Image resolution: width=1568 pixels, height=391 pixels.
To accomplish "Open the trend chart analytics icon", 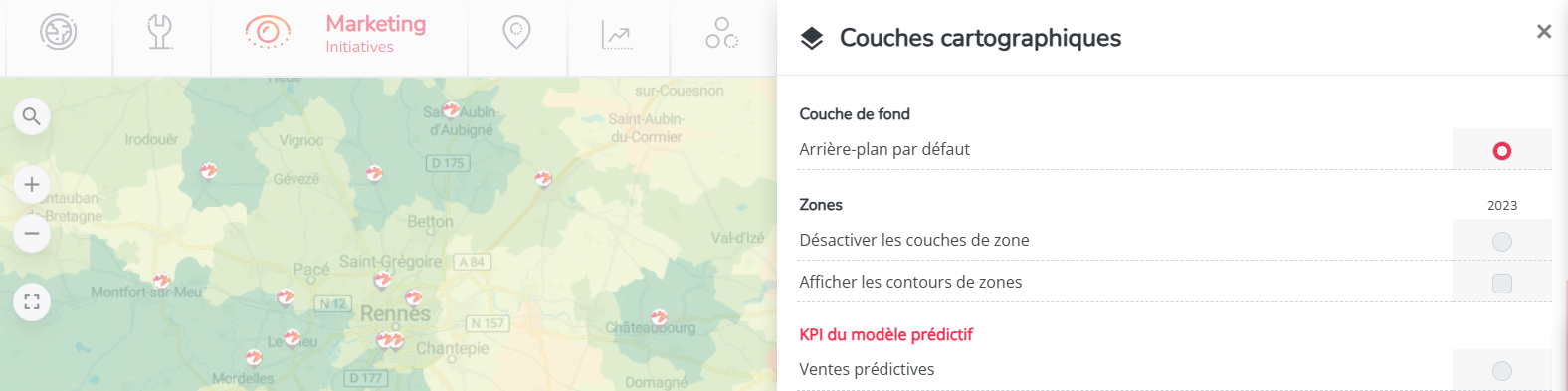I will tap(617, 35).
